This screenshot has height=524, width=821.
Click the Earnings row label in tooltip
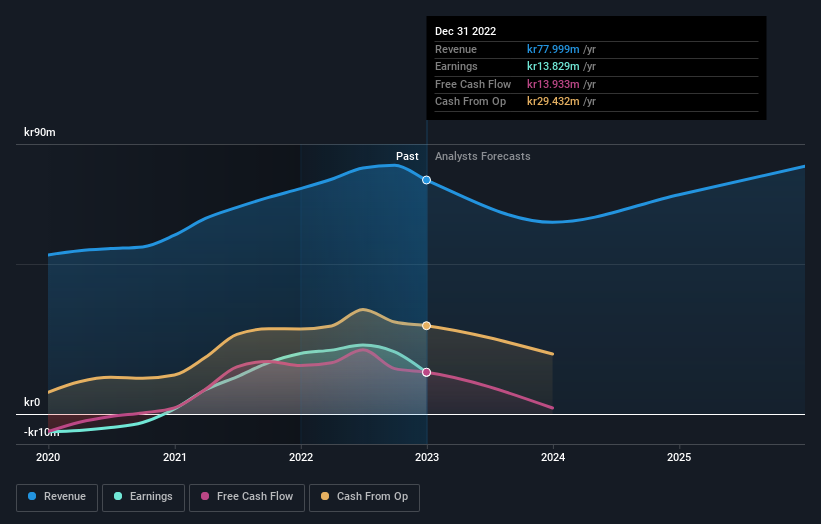tap(456, 66)
